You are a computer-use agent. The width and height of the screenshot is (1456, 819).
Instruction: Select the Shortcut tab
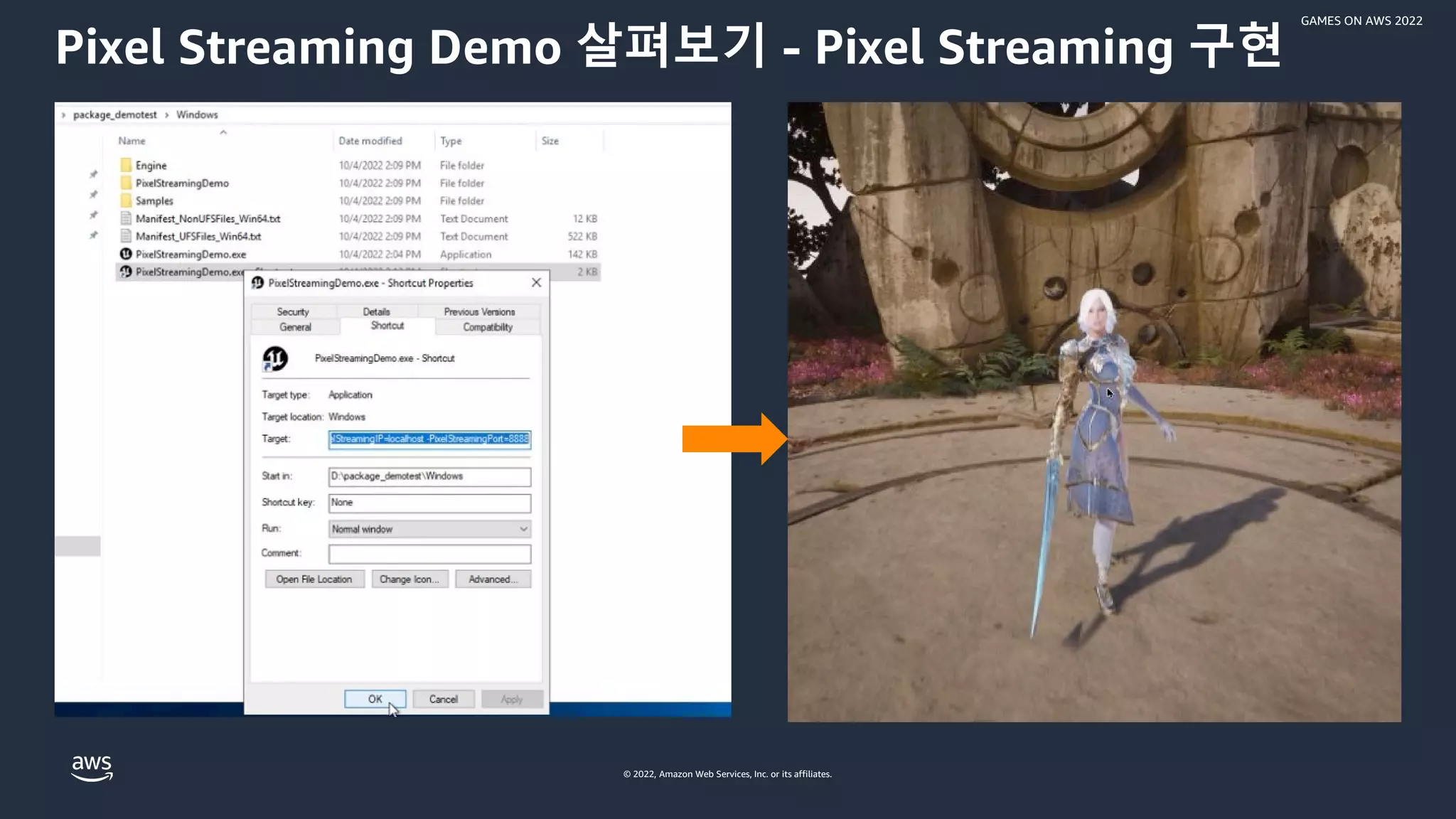(x=387, y=326)
